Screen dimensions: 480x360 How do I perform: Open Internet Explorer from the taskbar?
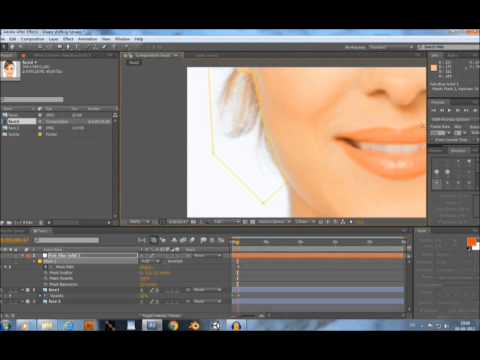pyautogui.click(x=68, y=325)
